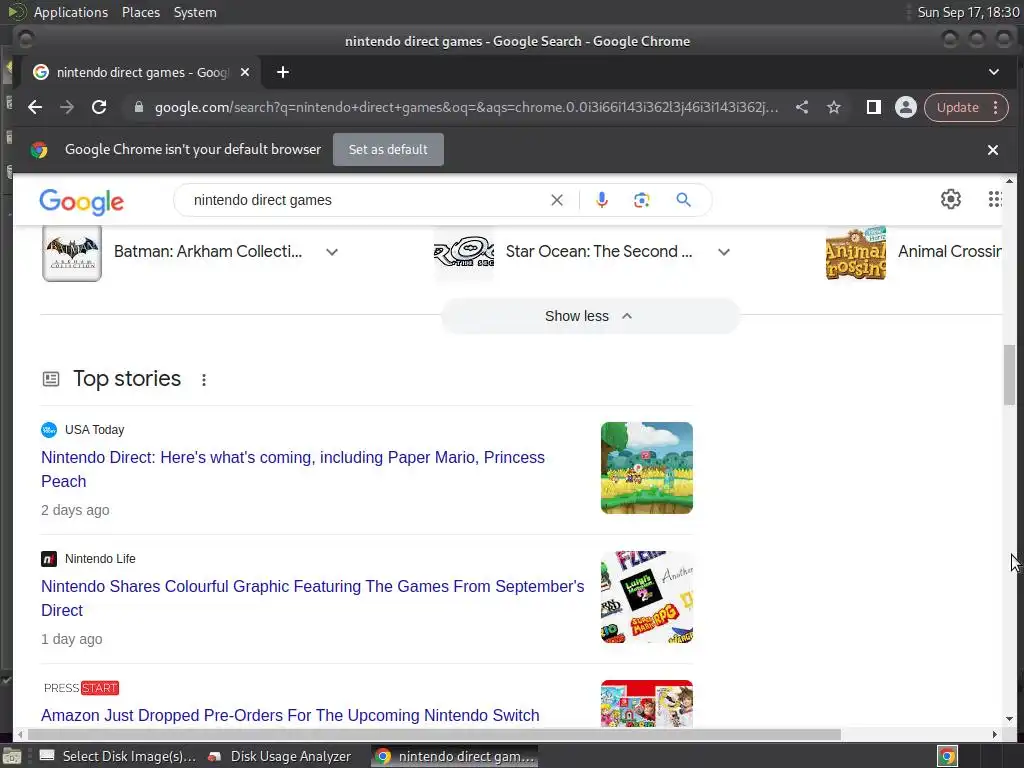Close the nintendo direct games tab
1024x768 pixels.
[x=245, y=72]
